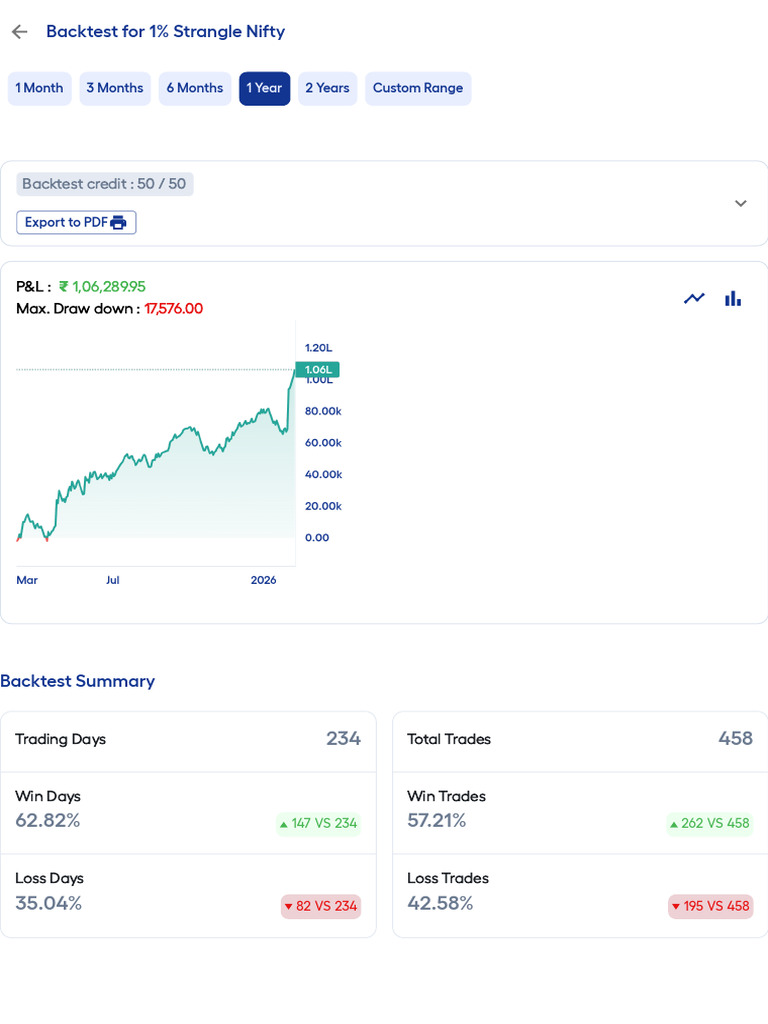The image size is (768, 1024).
Task: Click the Jul label on chart axis
Action: (x=112, y=580)
